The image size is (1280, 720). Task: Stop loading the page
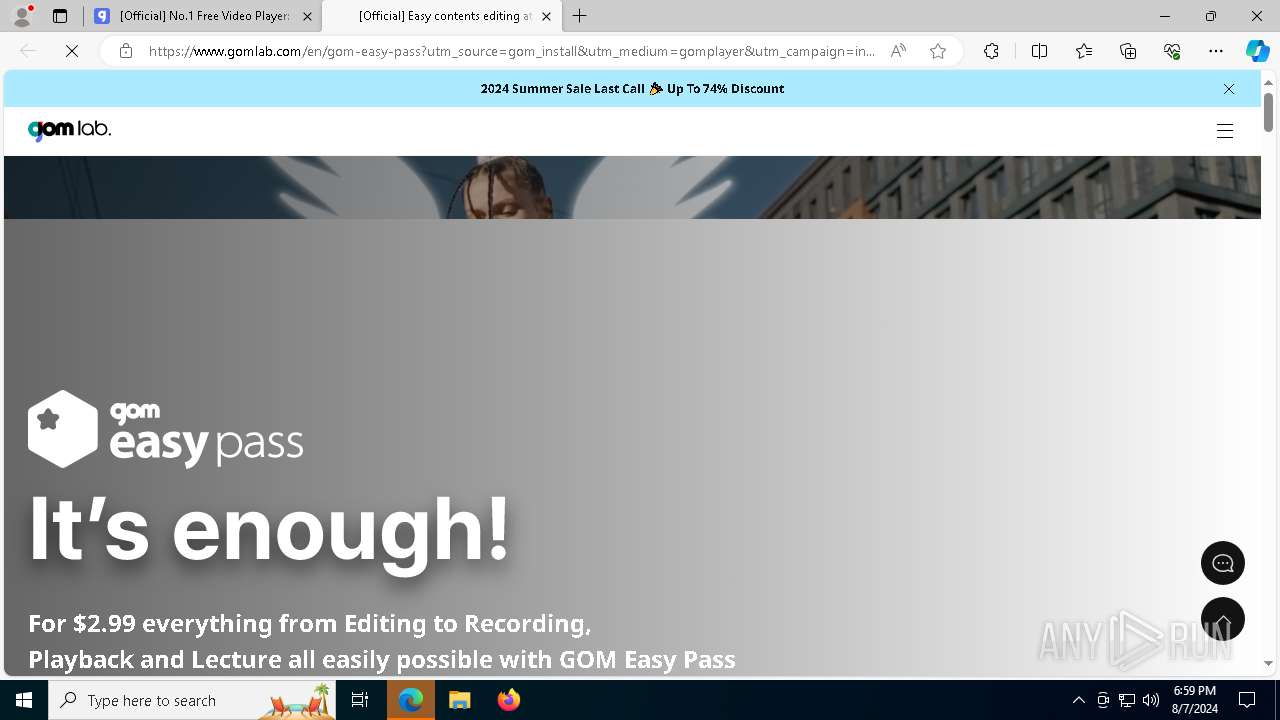click(72, 51)
